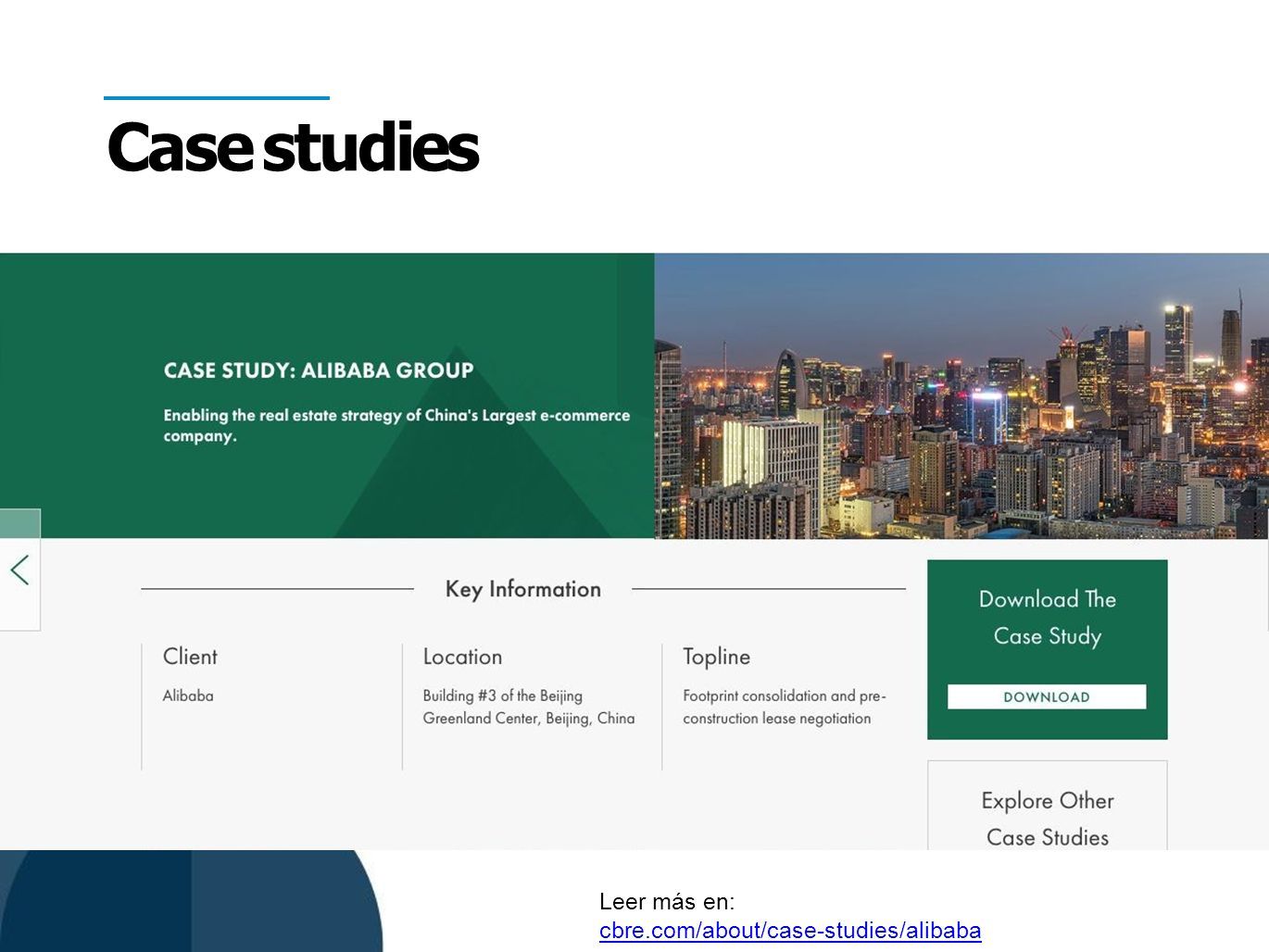
Task: Click the CASE STUDY: ALIBABA GROUP heading
Action: click(319, 370)
